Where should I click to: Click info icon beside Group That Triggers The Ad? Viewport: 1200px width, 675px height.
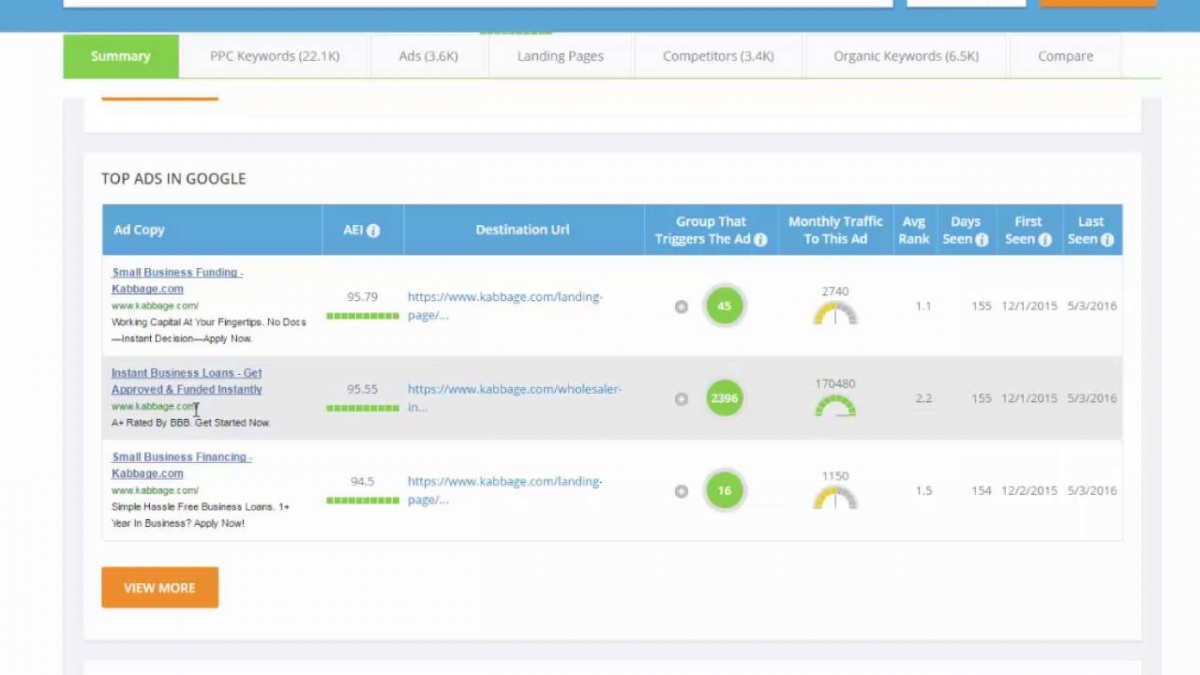(x=760, y=240)
